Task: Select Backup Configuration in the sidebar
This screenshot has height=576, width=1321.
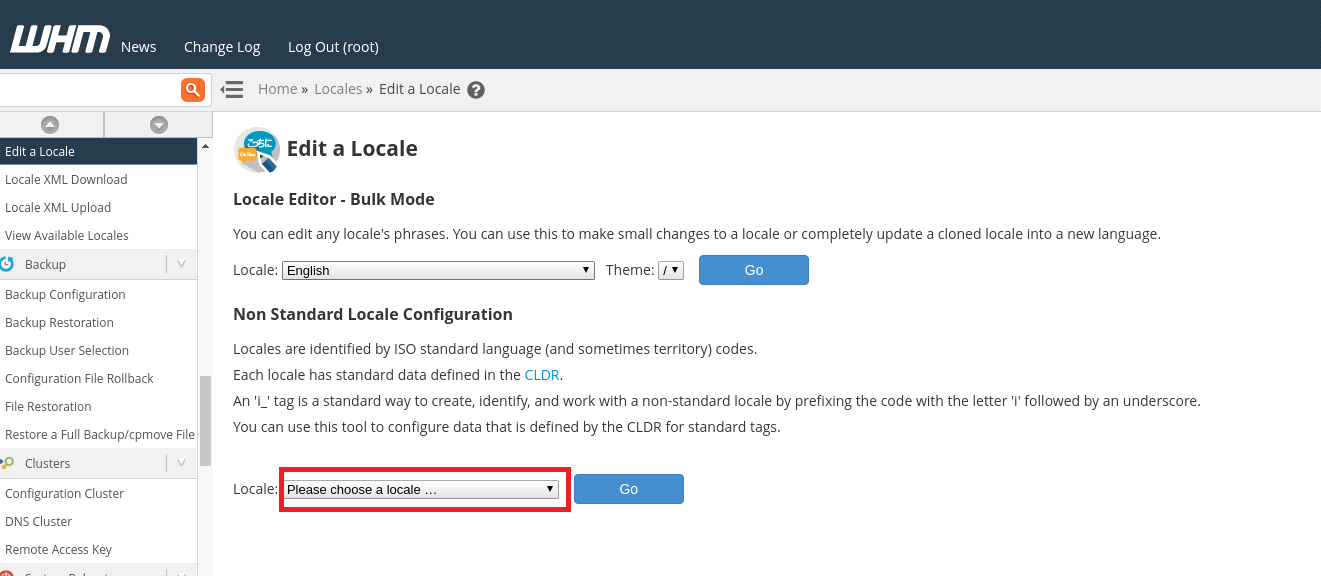Action: coord(64,294)
